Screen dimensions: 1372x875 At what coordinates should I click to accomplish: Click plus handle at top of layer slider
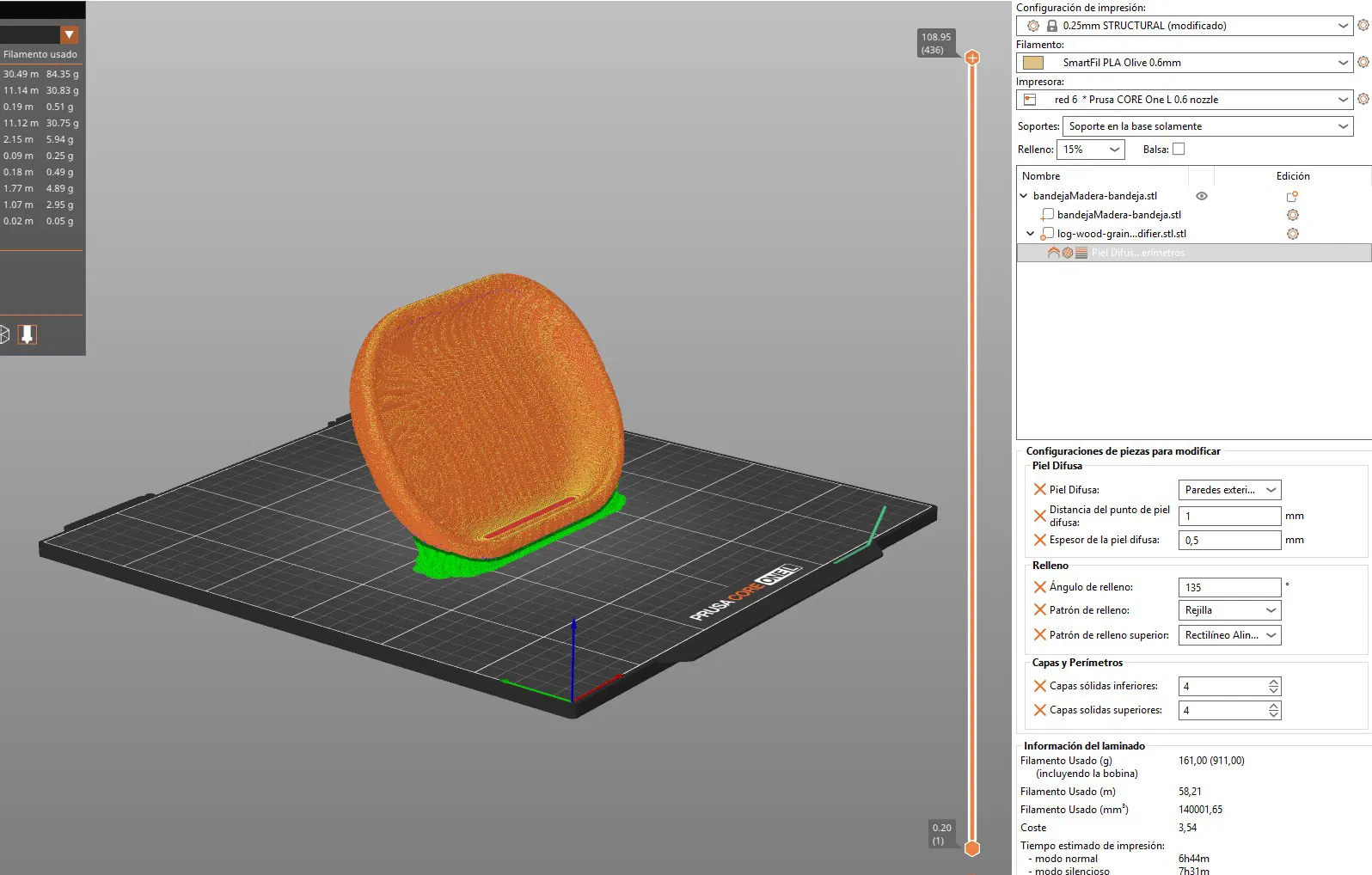tap(972, 58)
